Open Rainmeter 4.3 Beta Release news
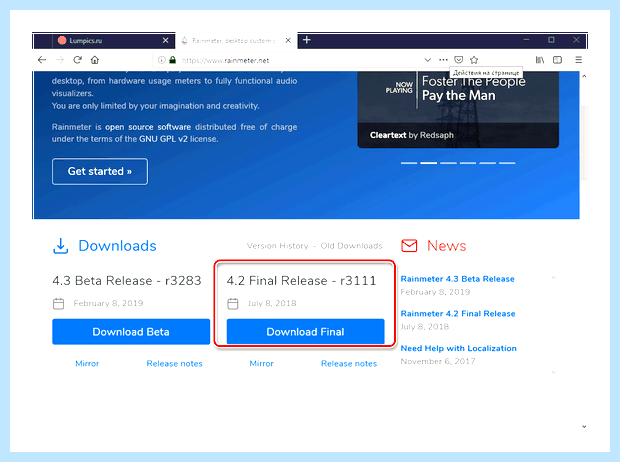This screenshot has height=462, width=620. 457,279
